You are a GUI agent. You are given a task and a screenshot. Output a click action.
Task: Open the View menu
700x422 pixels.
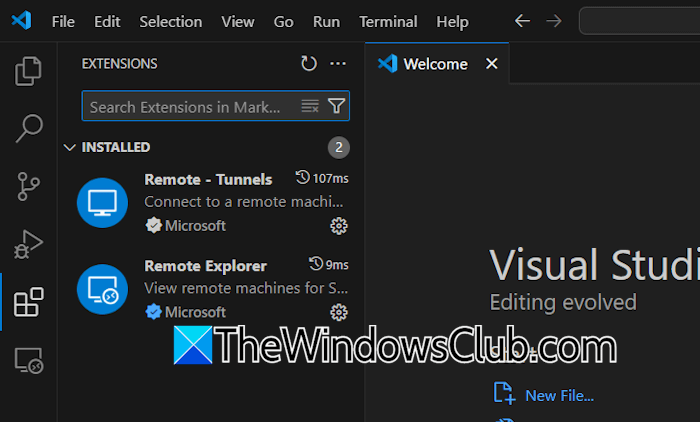(x=238, y=21)
